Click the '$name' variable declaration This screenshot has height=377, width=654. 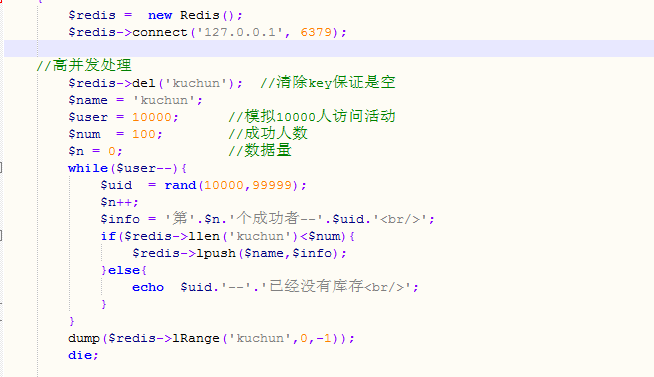[88, 100]
